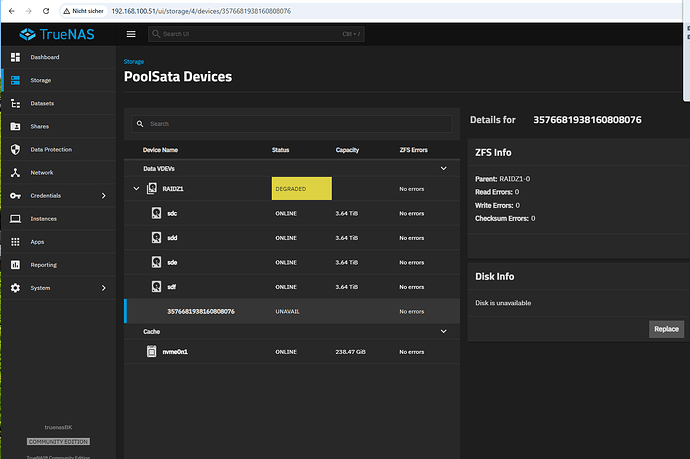Click the RAIDZ1 vdev icon
The height and width of the screenshot is (459, 690).
click(152, 188)
